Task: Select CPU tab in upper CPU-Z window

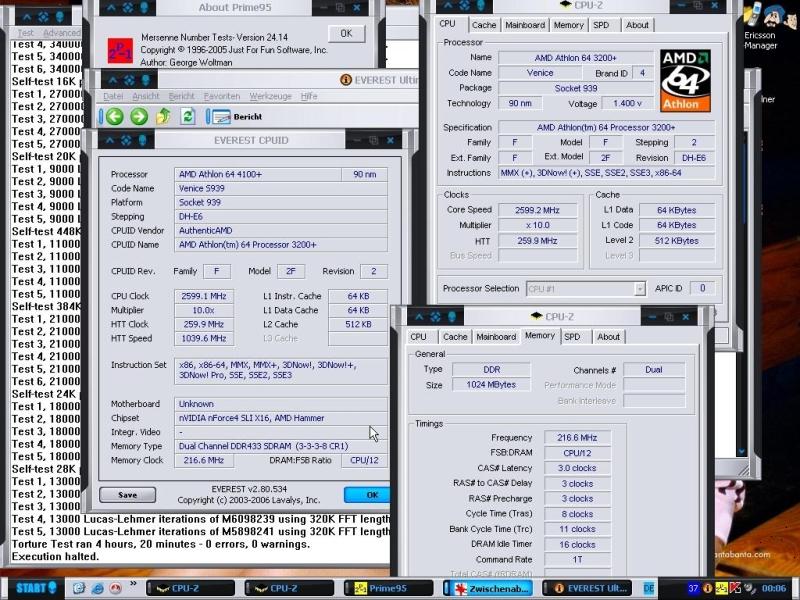Action: [447, 24]
